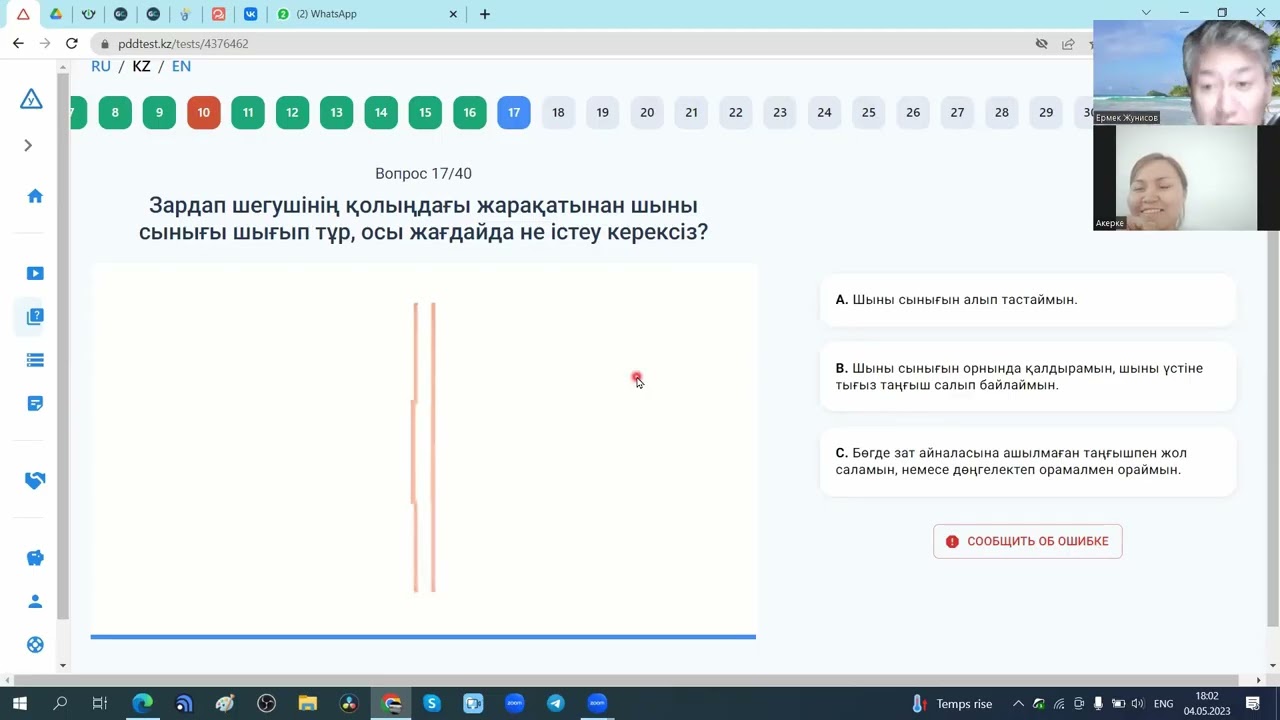Jump to question 23
Viewport: 1280px width, 720px height.
coord(780,112)
